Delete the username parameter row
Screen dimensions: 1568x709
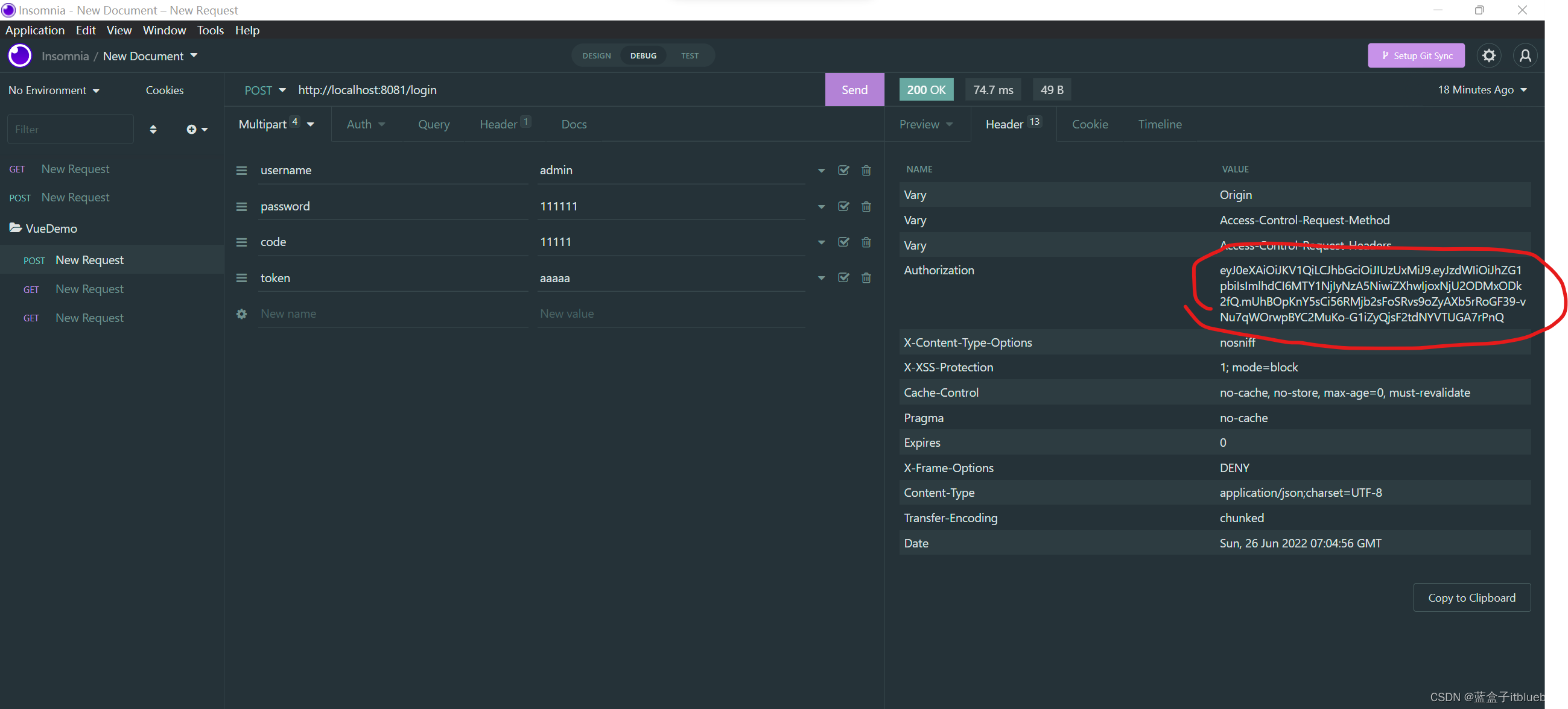(866, 171)
